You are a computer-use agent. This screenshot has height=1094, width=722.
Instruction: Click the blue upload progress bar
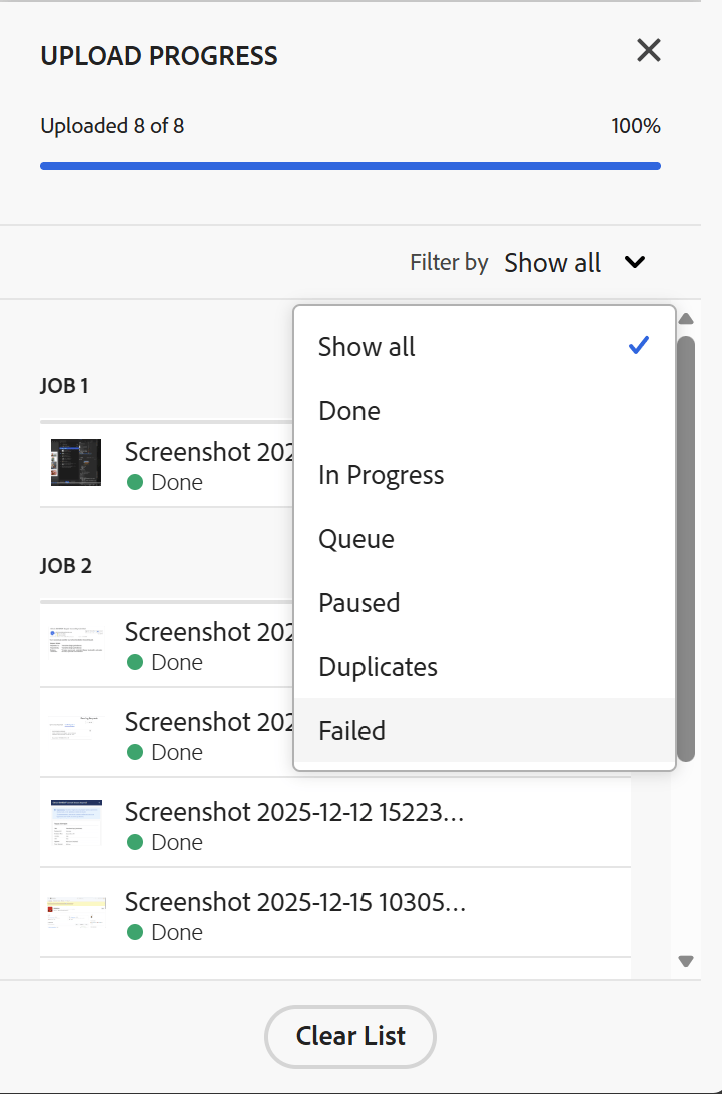[x=350, y=164]
